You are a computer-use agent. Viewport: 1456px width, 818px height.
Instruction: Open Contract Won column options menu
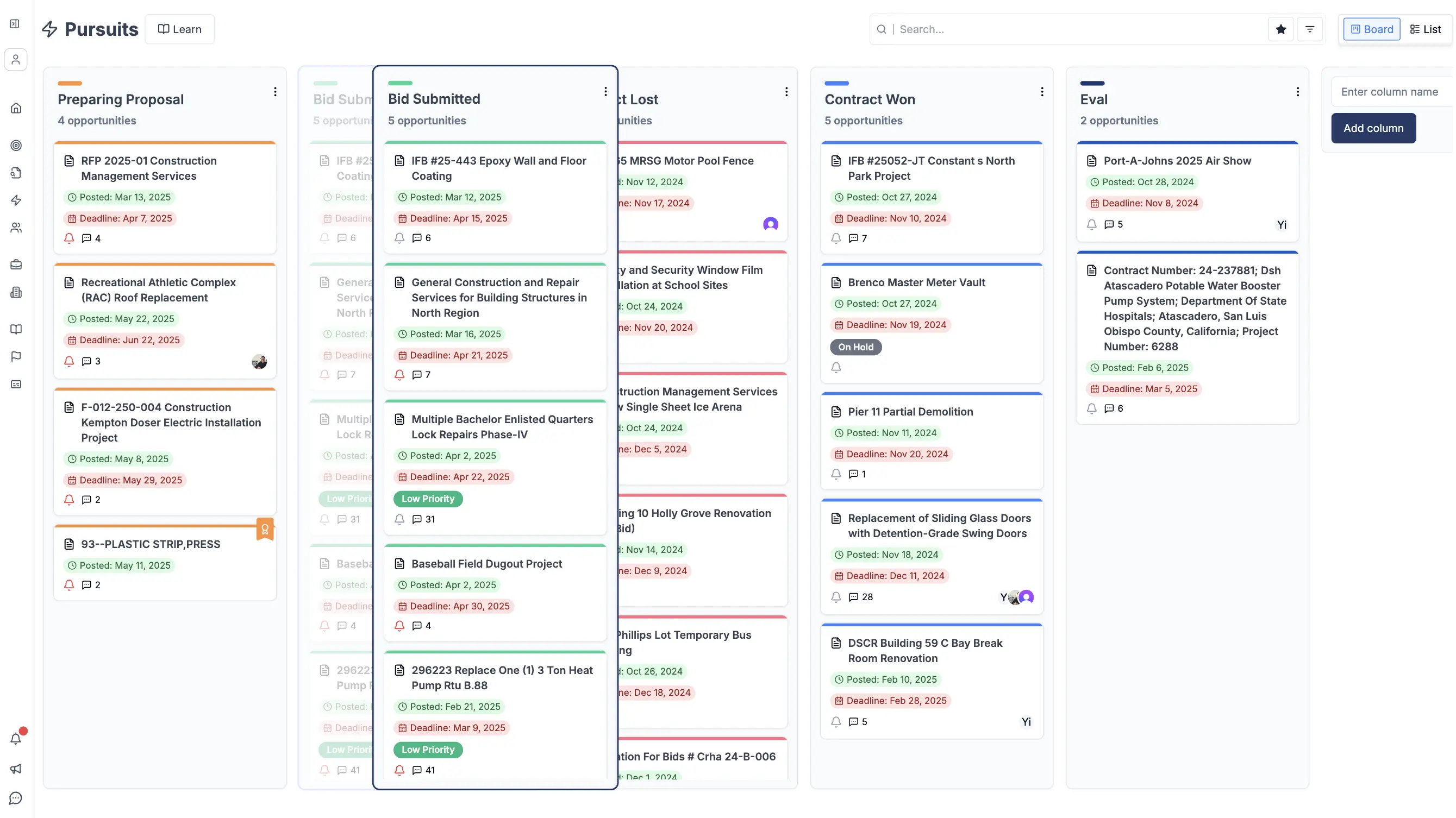[1042, 91]
